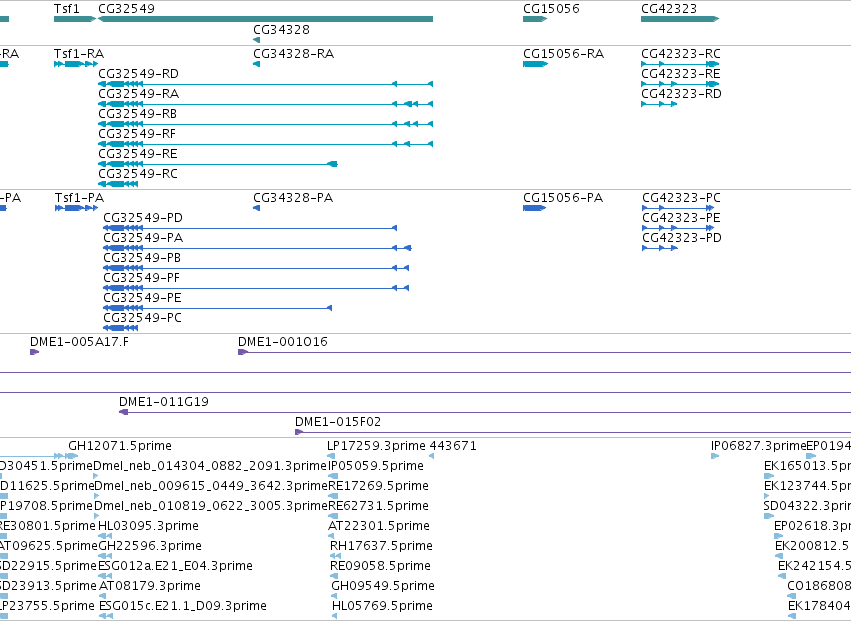Open transcript label CG42323-RE
851x621 pixels.
point(681,74)
